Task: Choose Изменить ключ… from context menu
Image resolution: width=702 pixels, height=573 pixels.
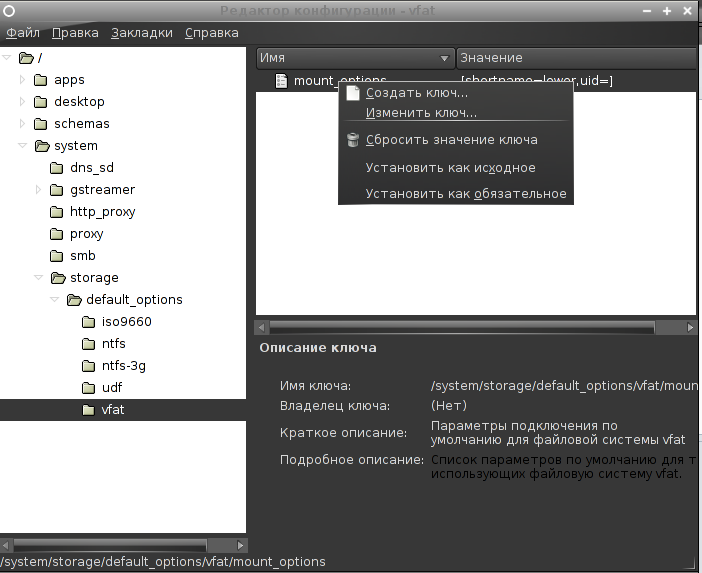Action: (x=456, y=112)
